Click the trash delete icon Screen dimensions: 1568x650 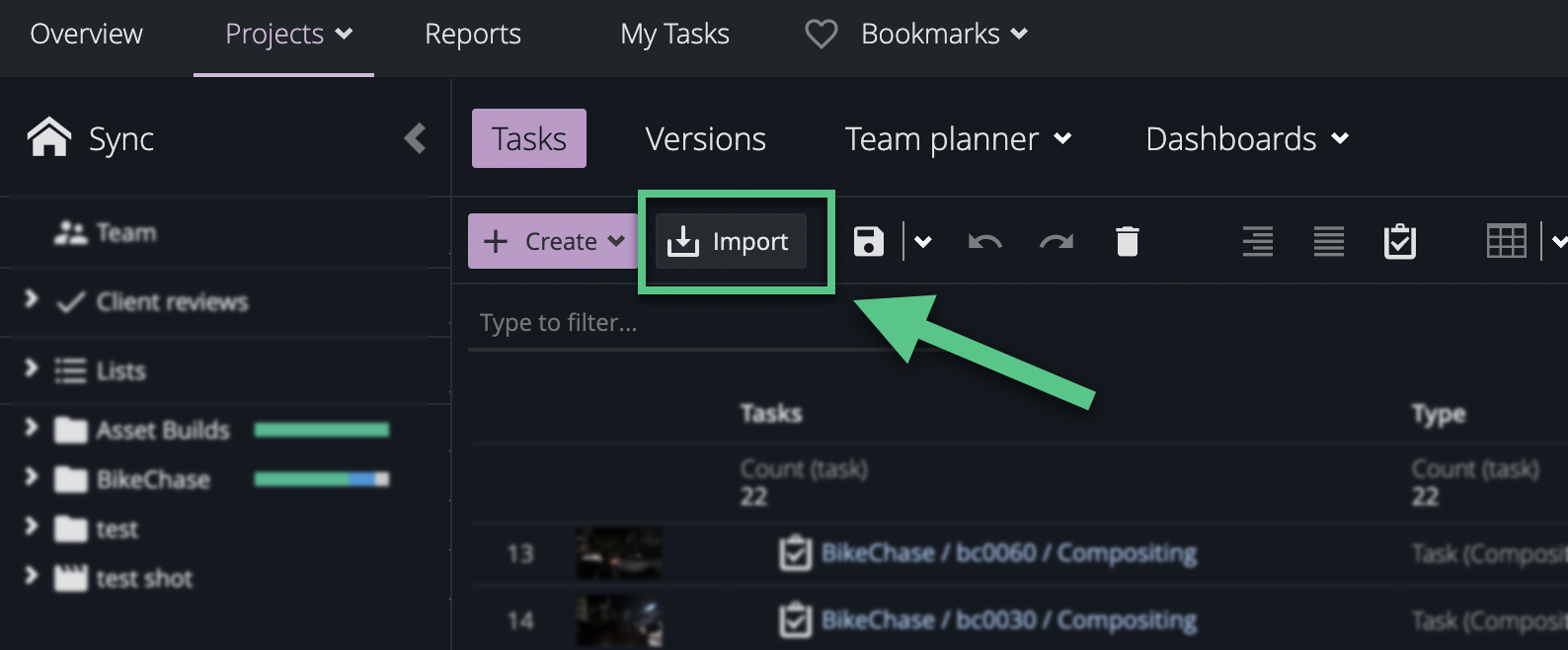pos(1127,241)
